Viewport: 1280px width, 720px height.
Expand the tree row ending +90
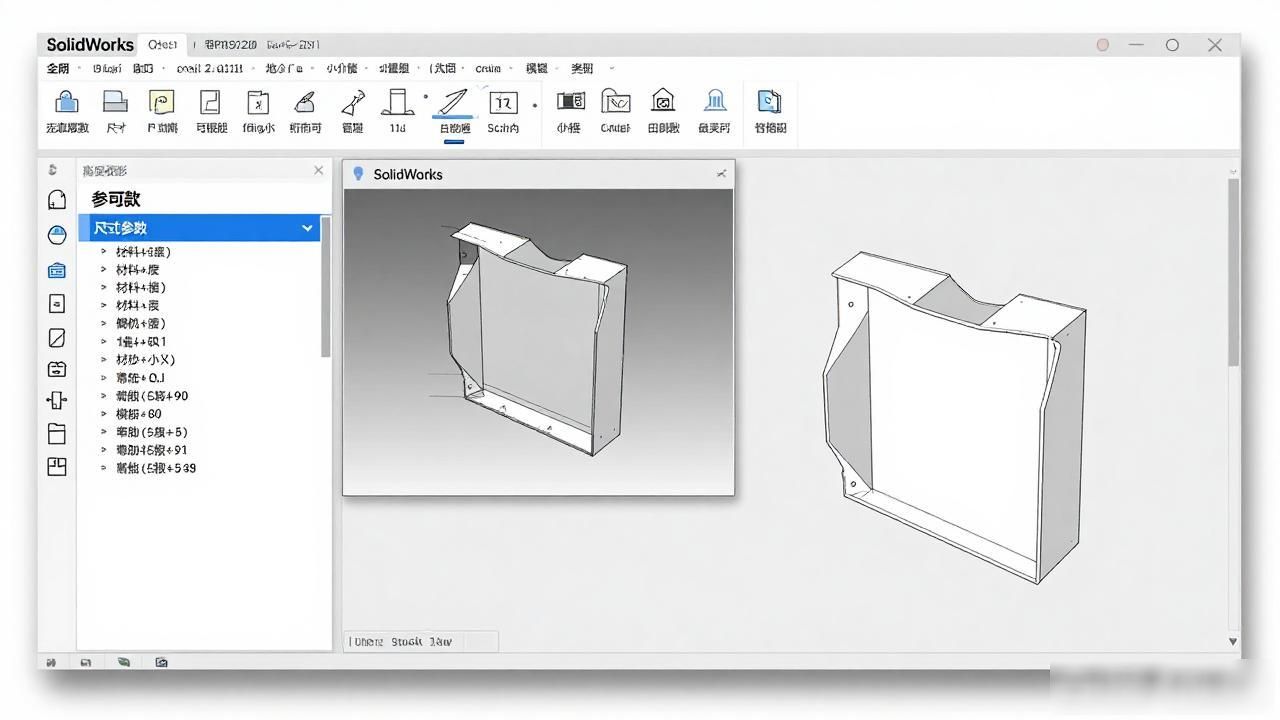[104, 396]
